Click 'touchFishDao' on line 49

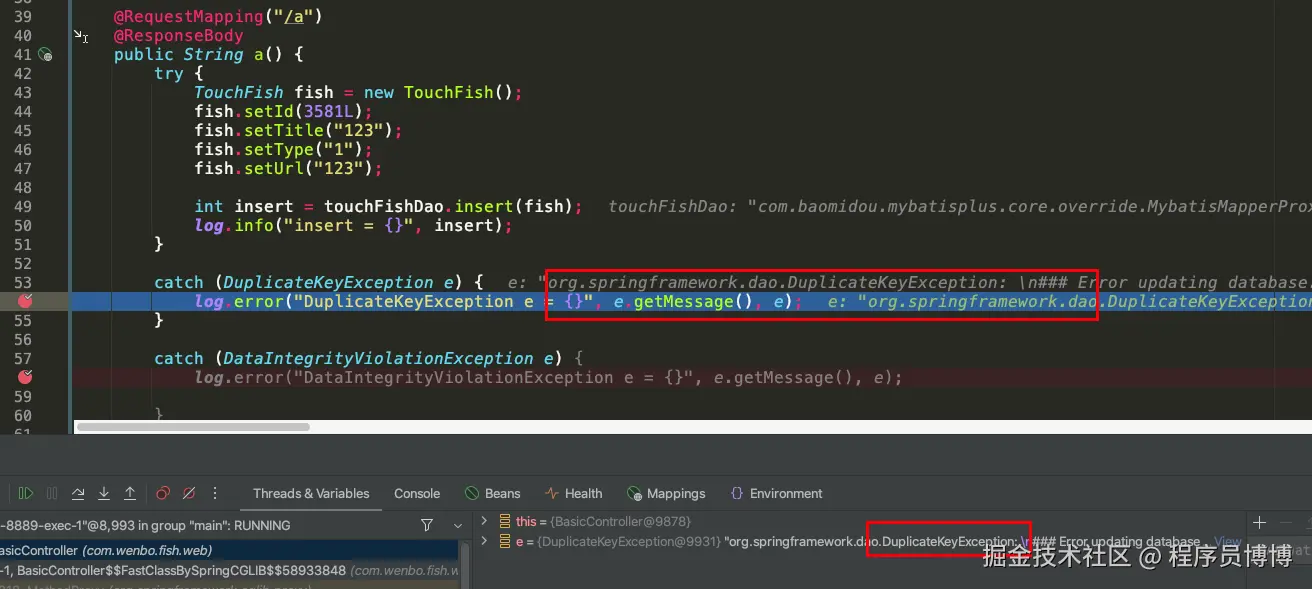tap(384, 206)
